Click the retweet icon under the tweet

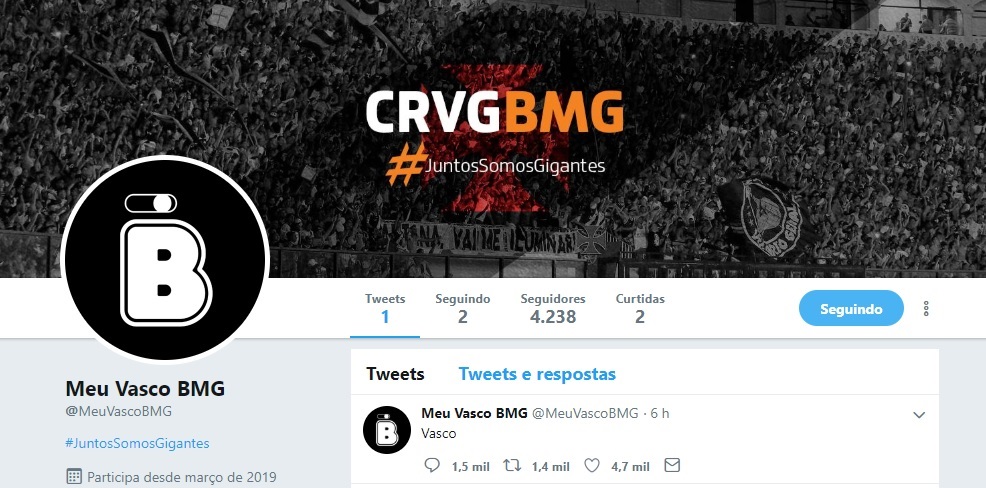512,465
